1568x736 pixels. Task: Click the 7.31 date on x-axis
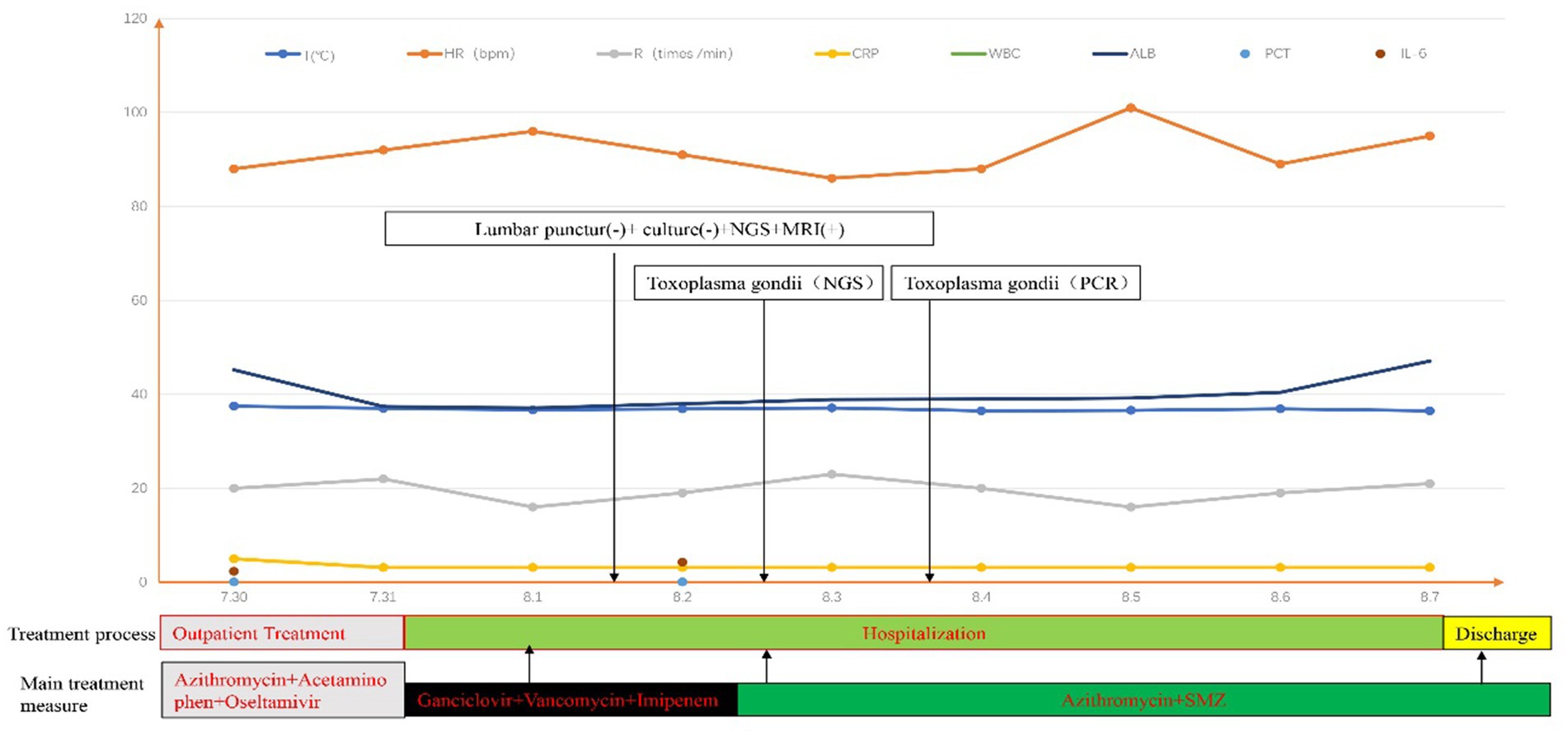[x=383, y=597]
